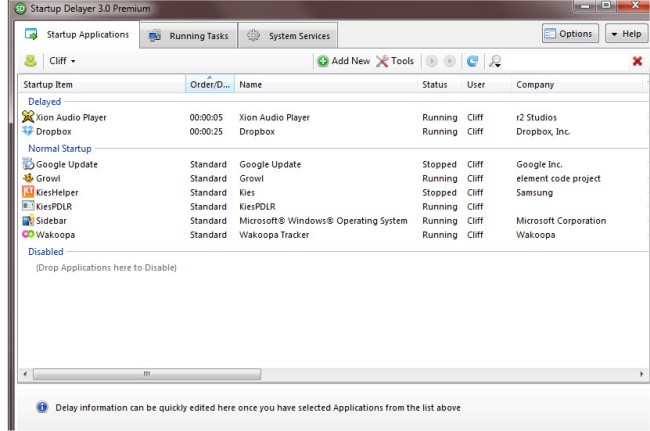650x431 pixels.
Task: Switch to the Startup Applications tab
Action: 77,34
